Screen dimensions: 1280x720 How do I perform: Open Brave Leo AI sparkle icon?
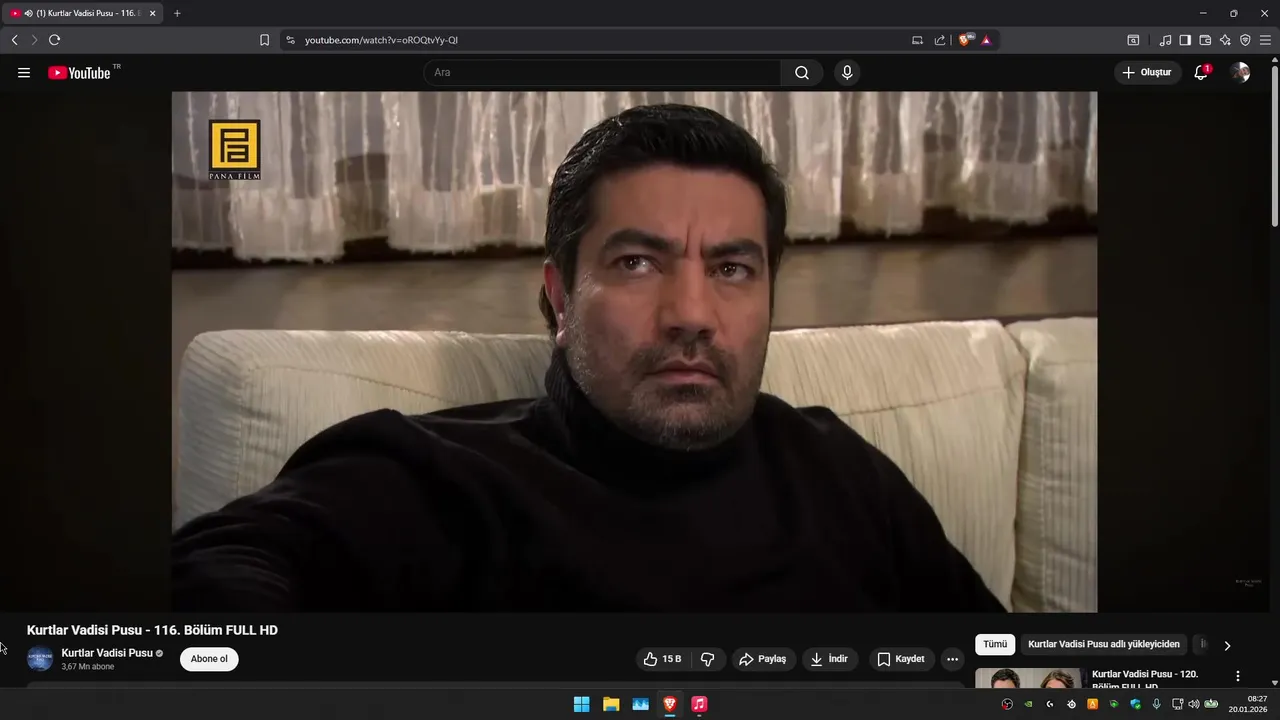point(1225,40)
